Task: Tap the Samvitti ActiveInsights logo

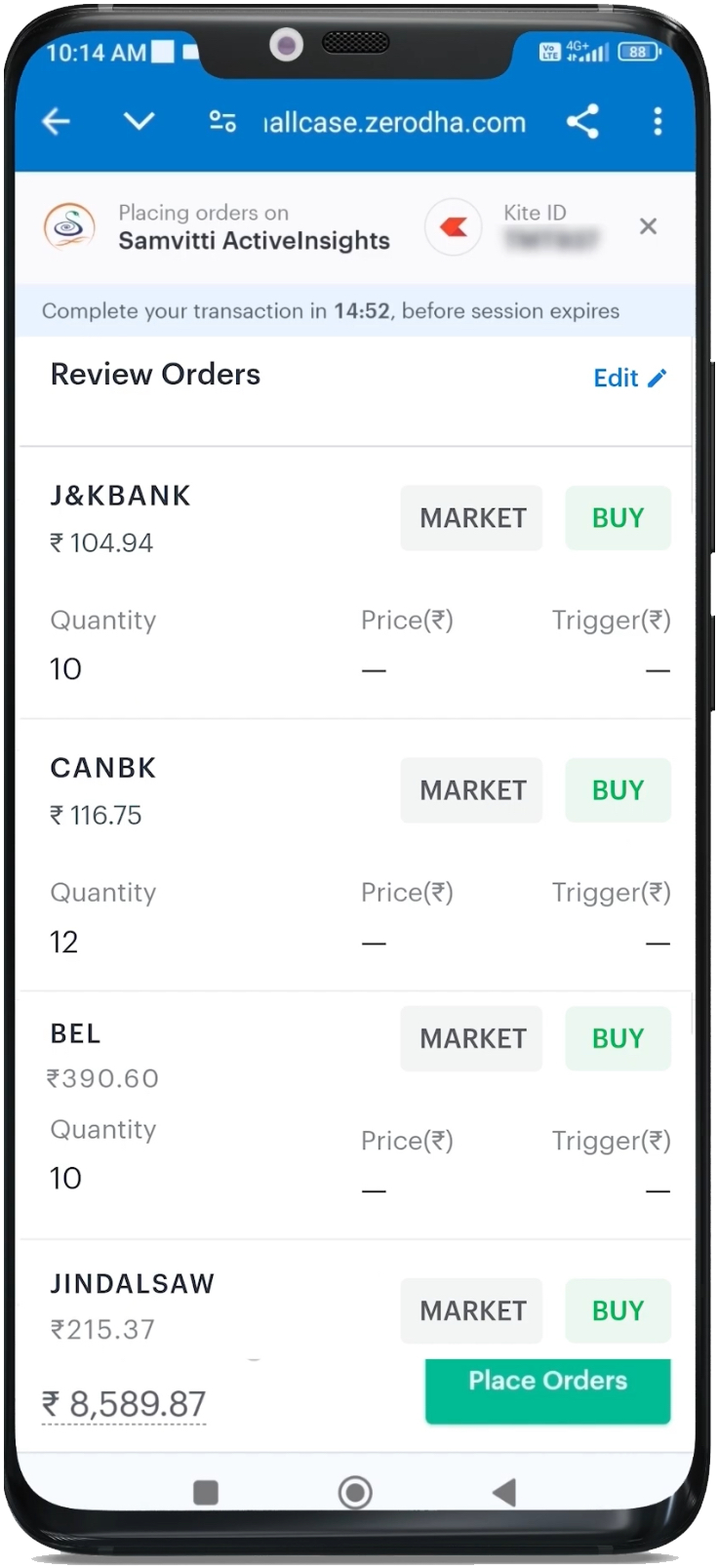Action: (69, 226)
